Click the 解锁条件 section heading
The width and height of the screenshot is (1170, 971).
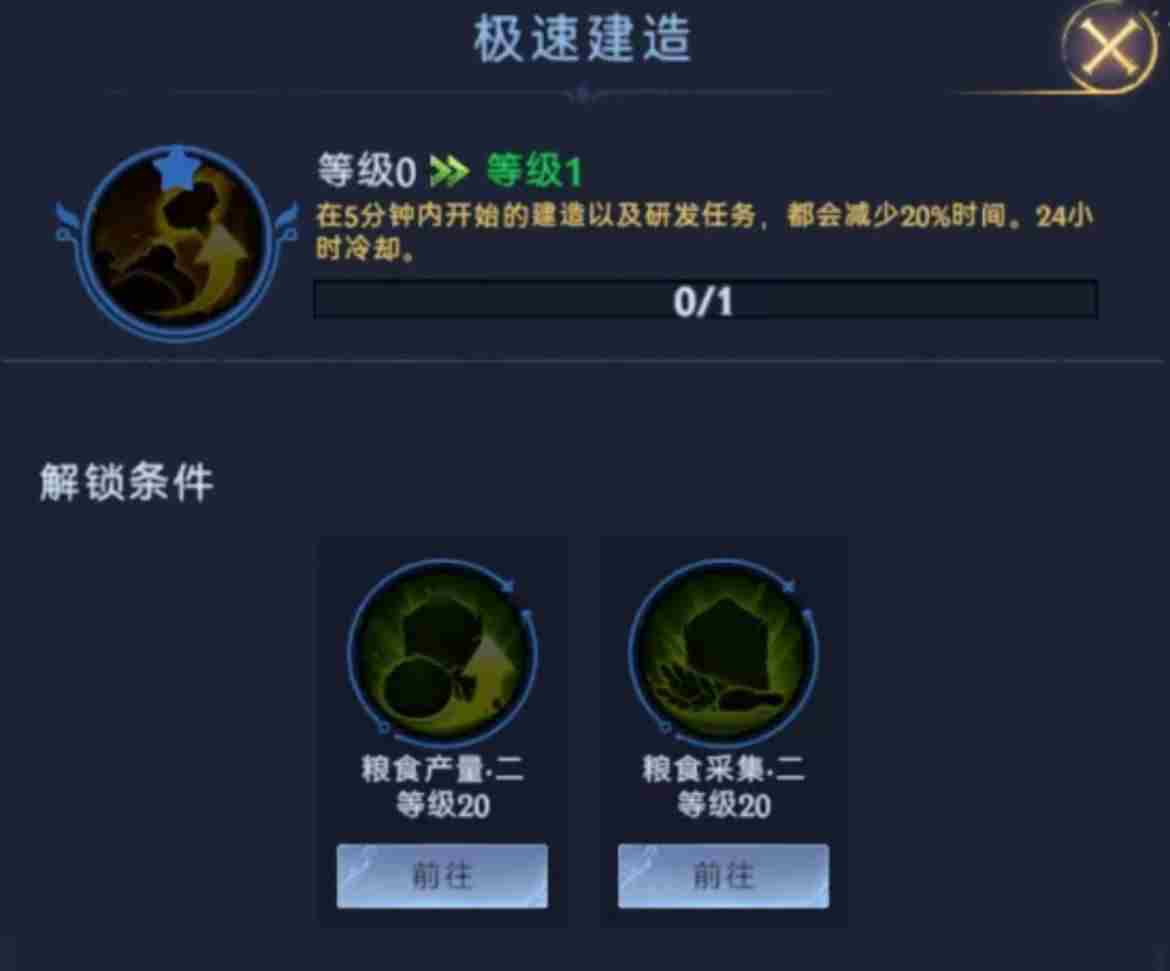126,482
